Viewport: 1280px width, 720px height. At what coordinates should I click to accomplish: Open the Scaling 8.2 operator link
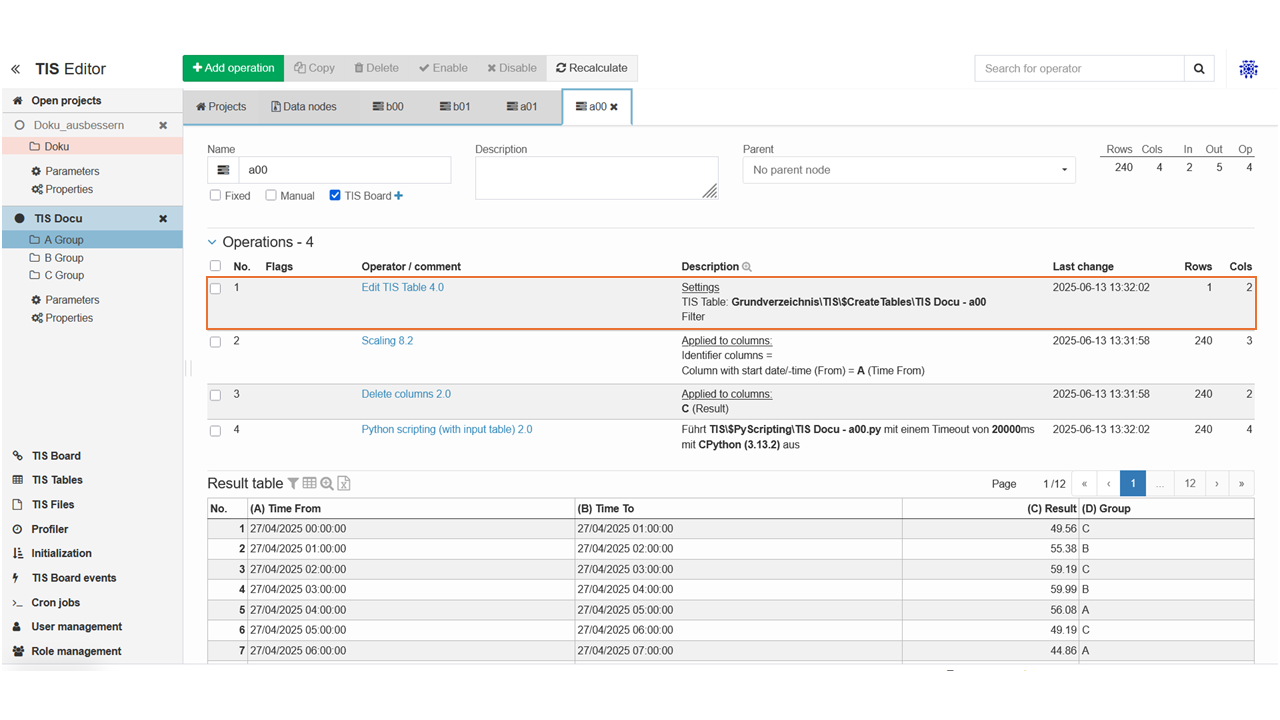click(x=387, y=341)
